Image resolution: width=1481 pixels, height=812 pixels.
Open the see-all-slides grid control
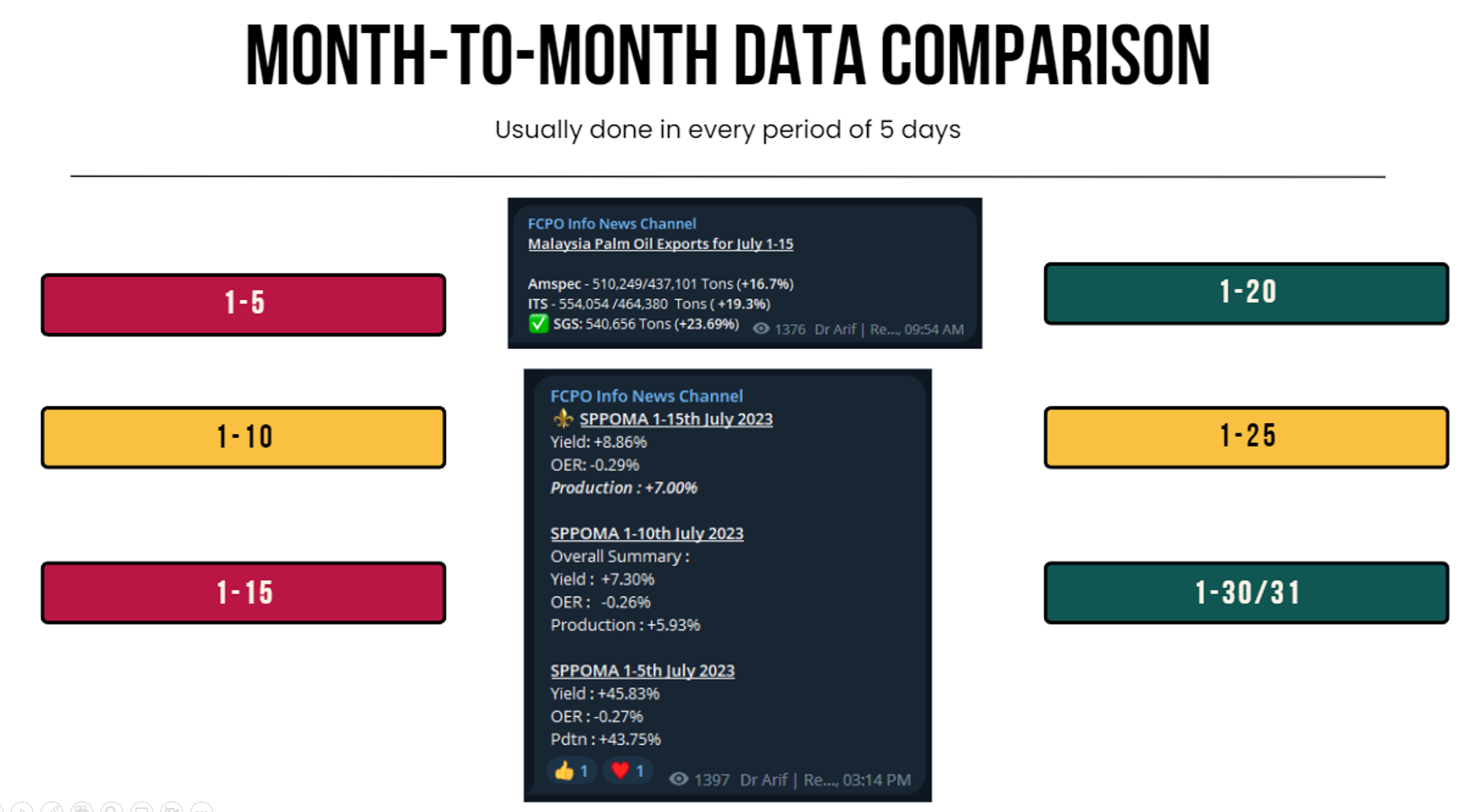point(81,808)
